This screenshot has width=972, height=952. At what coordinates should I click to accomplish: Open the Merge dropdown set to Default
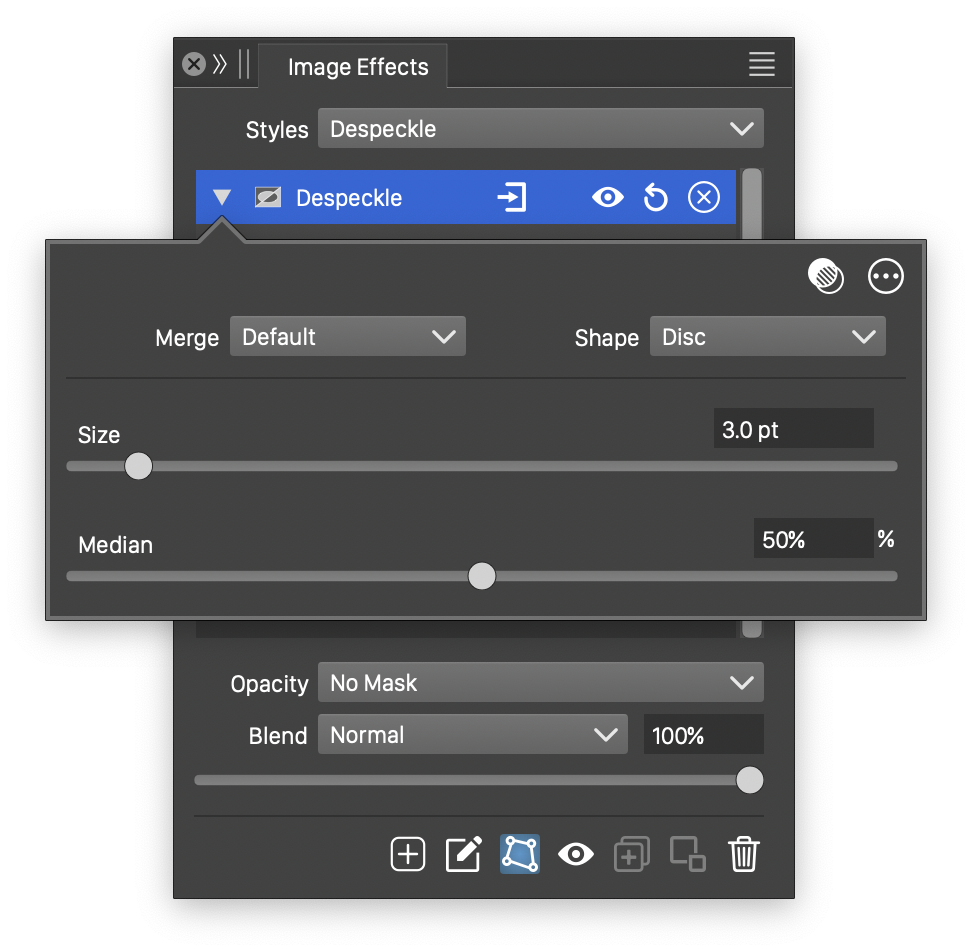pos(348,337)
